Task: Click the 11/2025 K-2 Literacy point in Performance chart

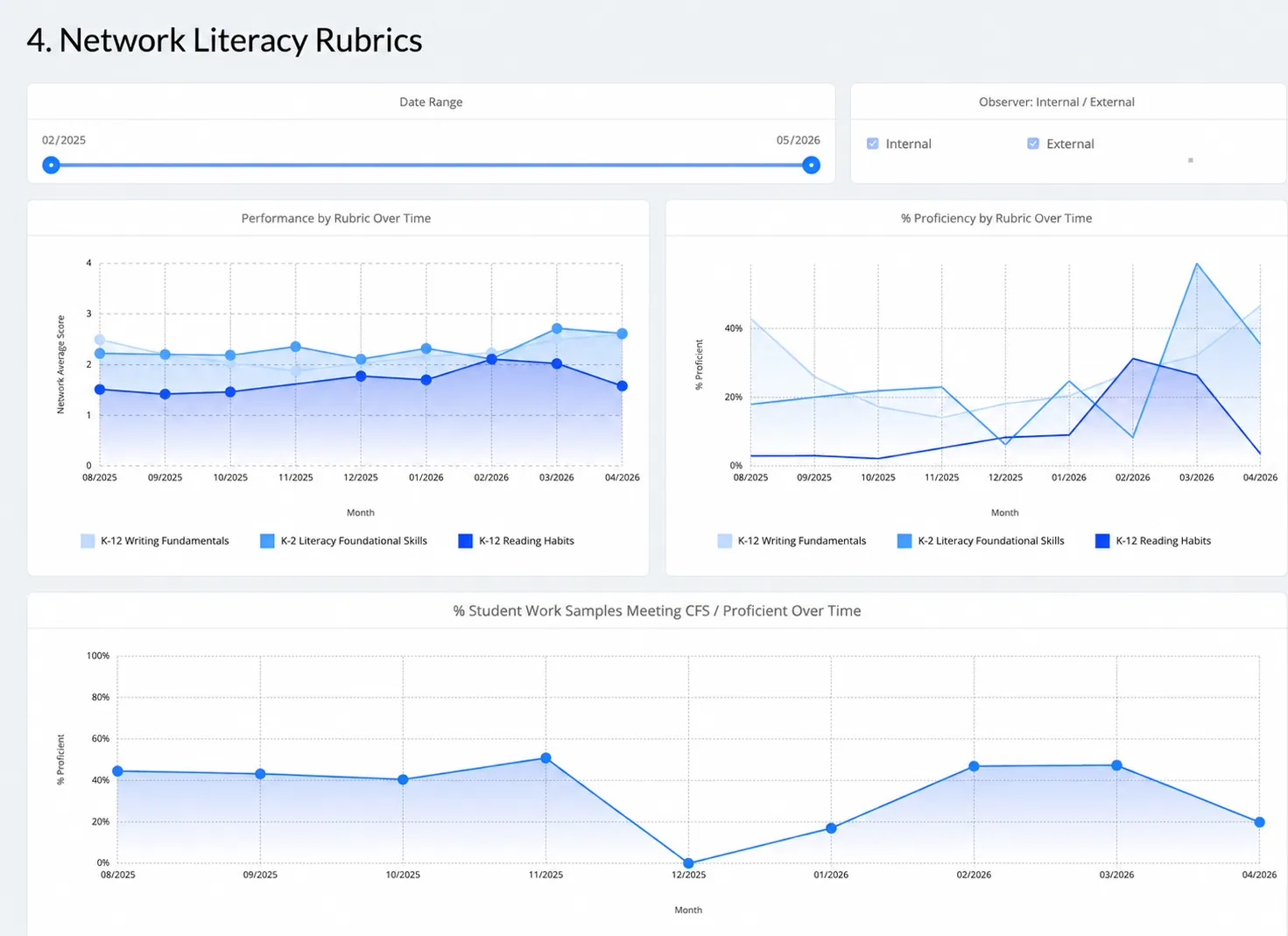Action: click(x=296, y=347)
